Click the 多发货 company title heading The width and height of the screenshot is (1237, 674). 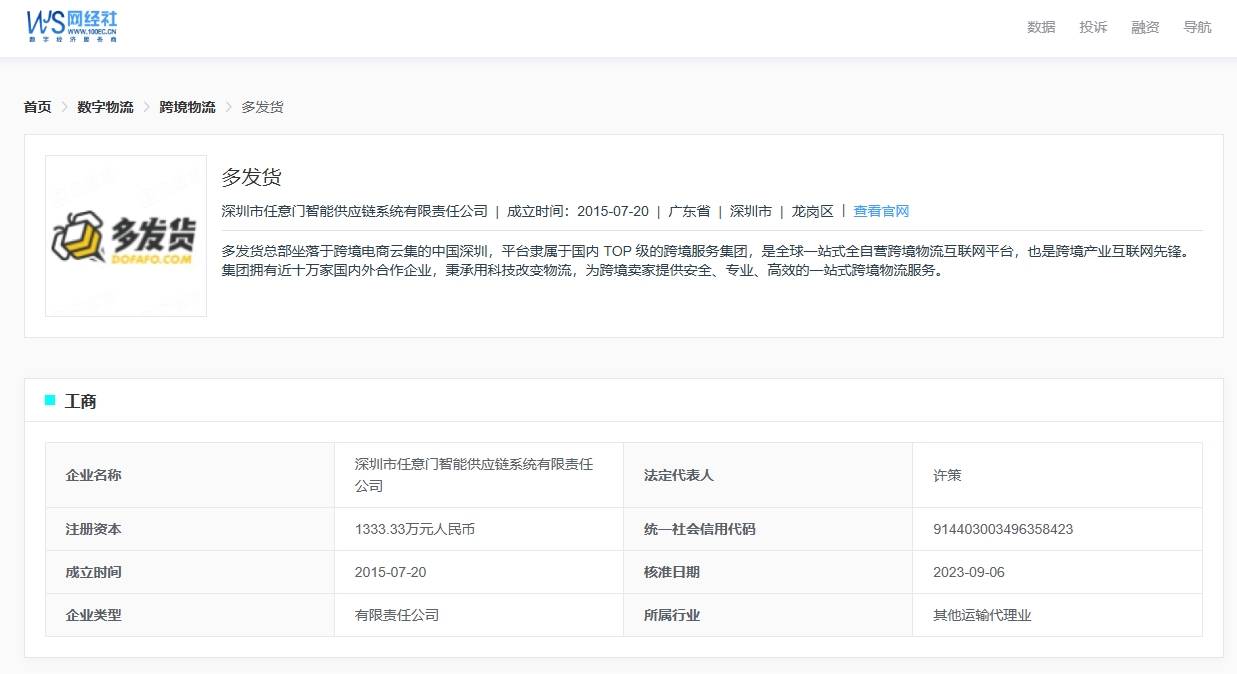pos(251,178)
